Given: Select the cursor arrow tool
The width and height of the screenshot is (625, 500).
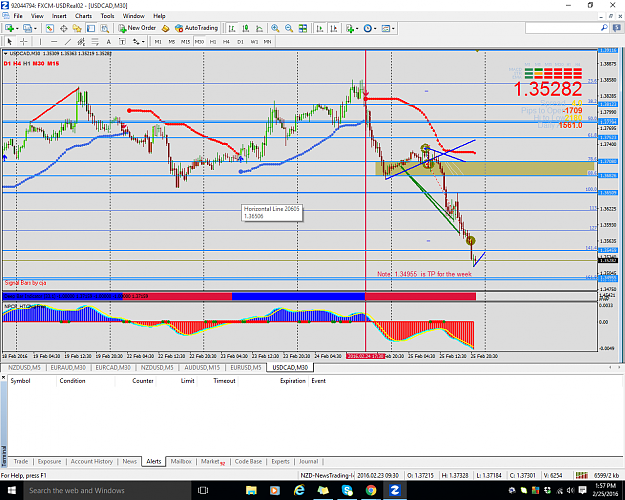Looking at the screenshot, I should pyautogui.click(x=10, y=41).
